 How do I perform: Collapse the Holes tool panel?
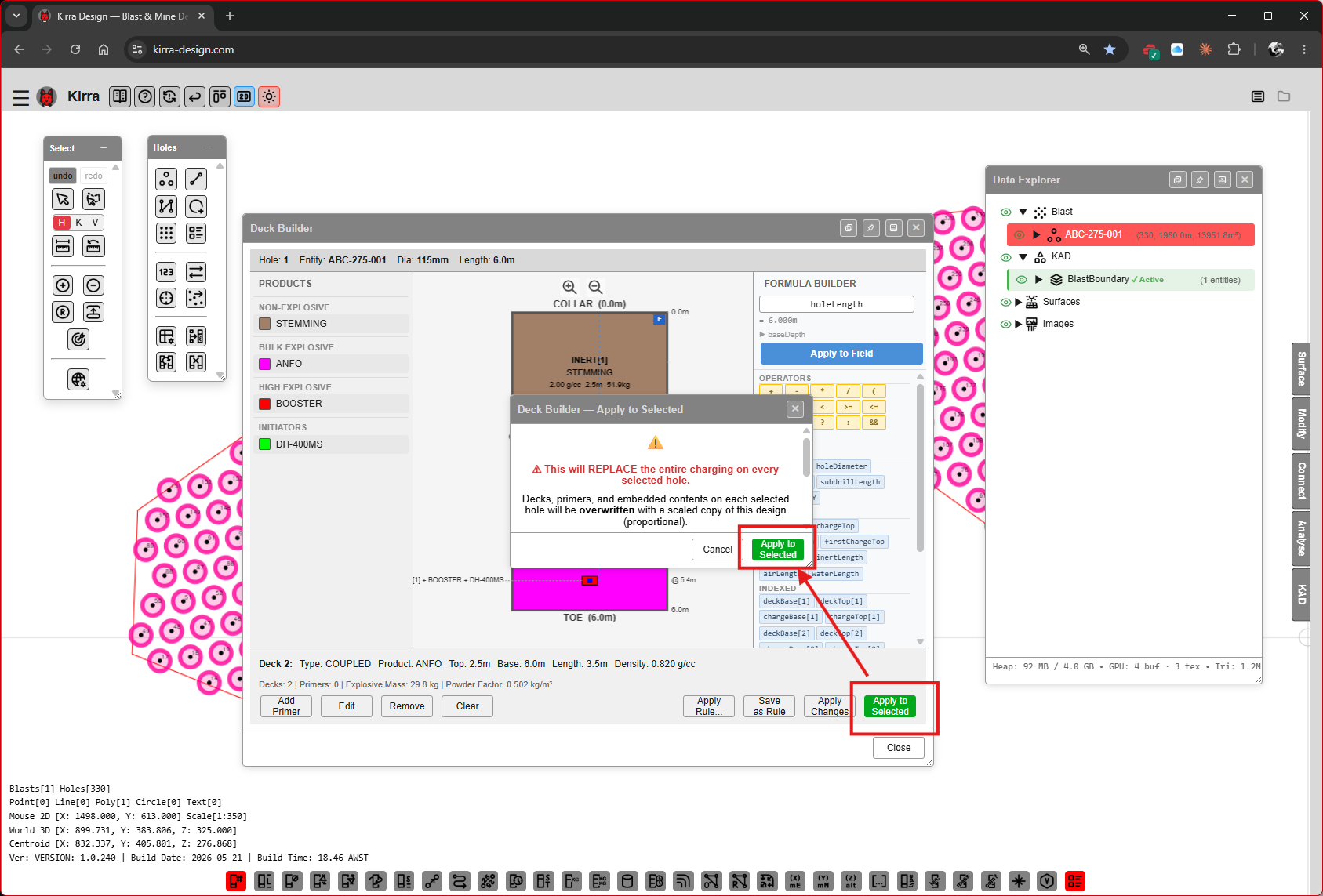coord(208,147)
